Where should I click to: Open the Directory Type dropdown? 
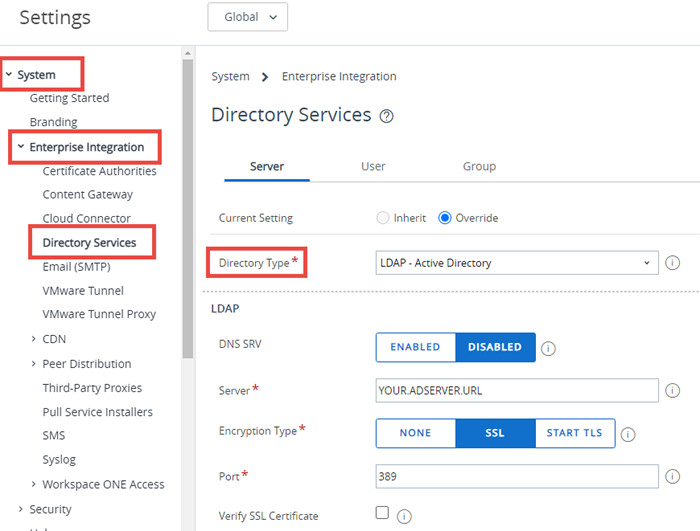pyautogui.click(x=517, y=263)
